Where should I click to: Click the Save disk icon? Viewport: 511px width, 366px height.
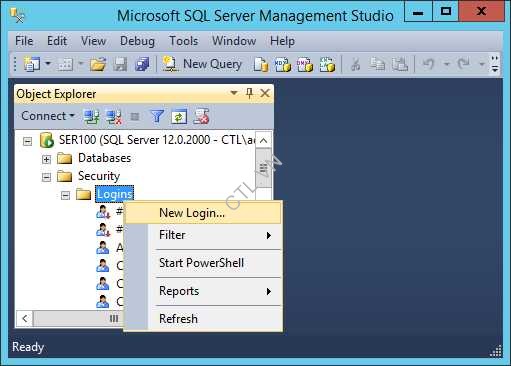pos(120,64)
